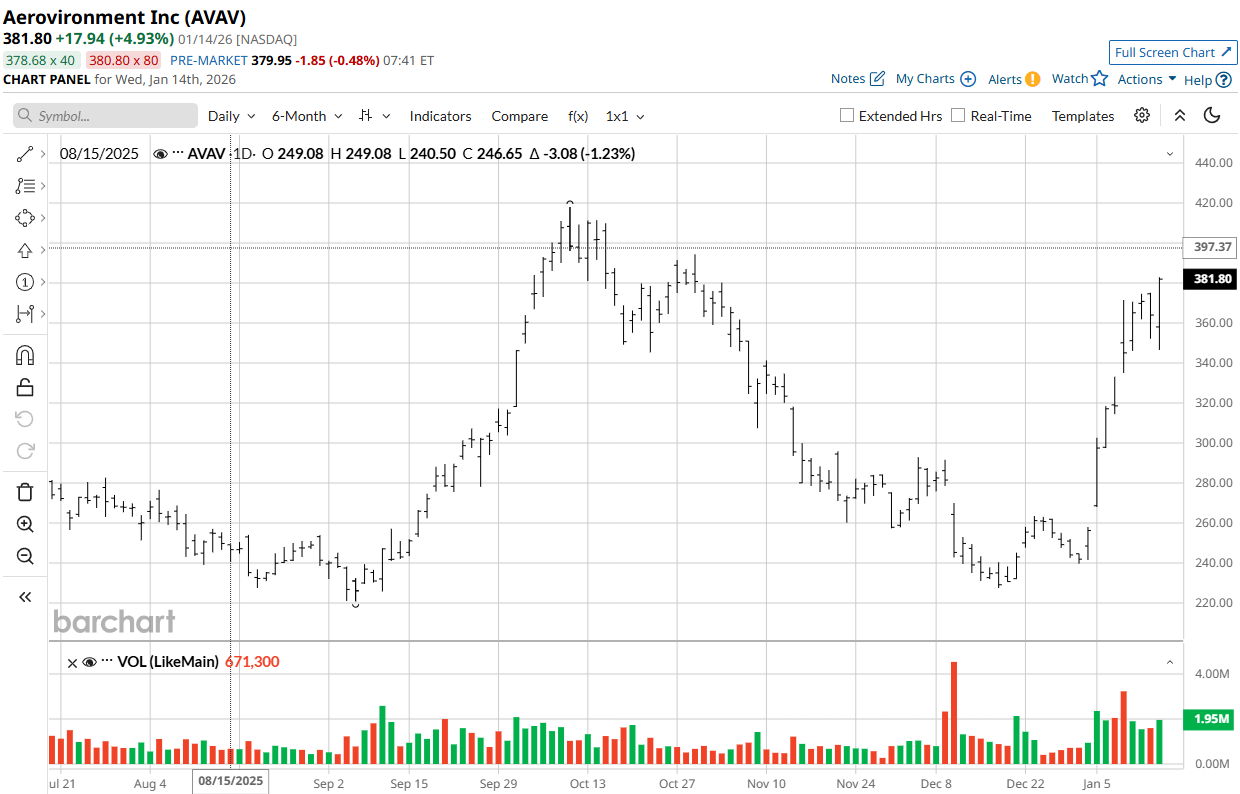
Task: Collapse the drawing toolbar with double chevron
Action: coord(25,597)
